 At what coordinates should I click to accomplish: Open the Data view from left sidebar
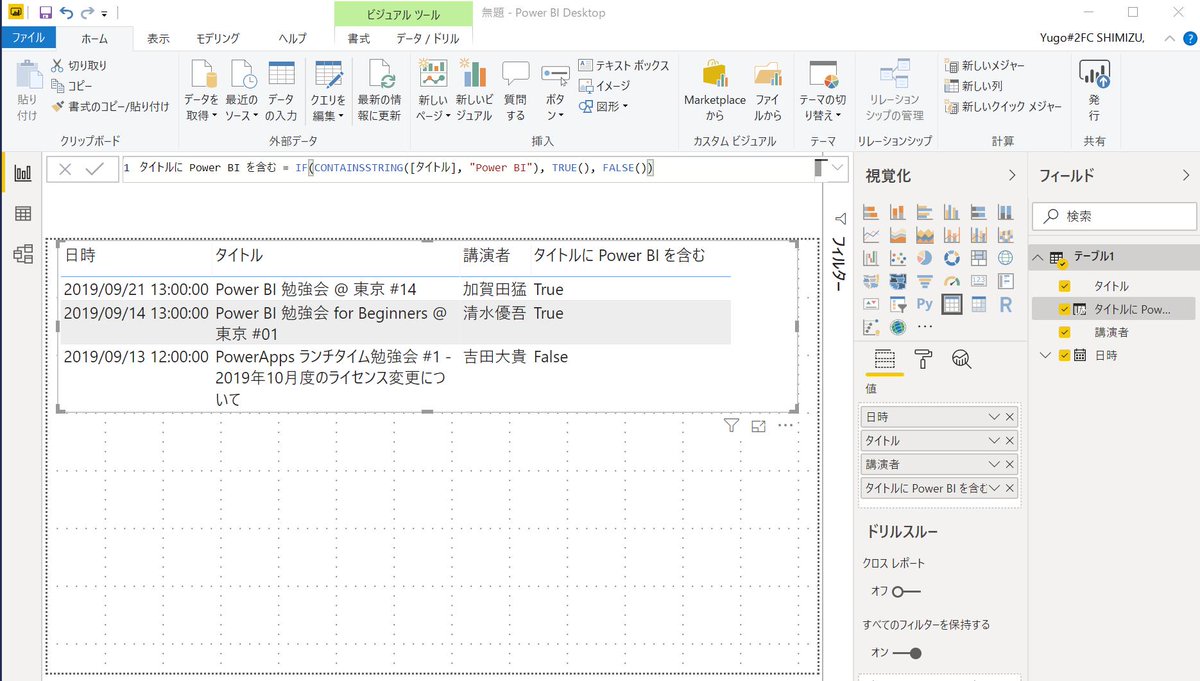click(x=22, y=213)
